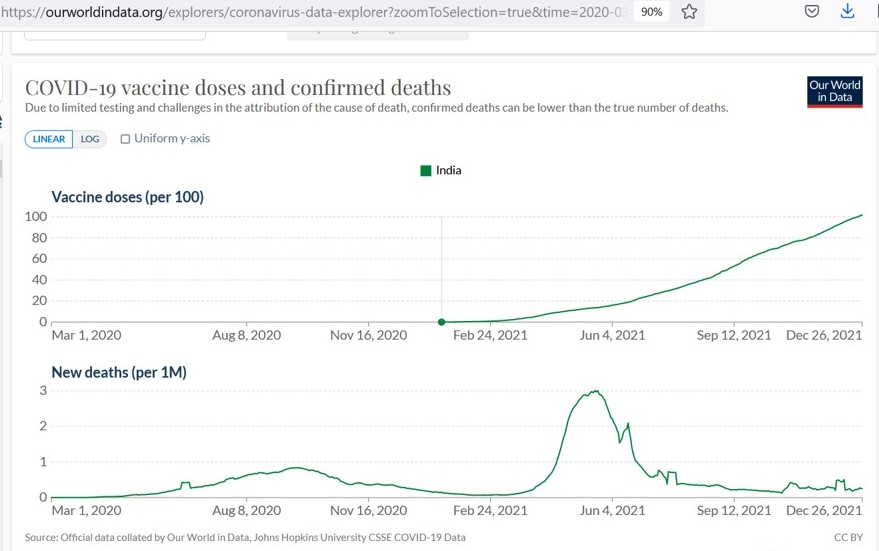Open the Pocket save icon
Screen dimensions: 879x551
812,12
